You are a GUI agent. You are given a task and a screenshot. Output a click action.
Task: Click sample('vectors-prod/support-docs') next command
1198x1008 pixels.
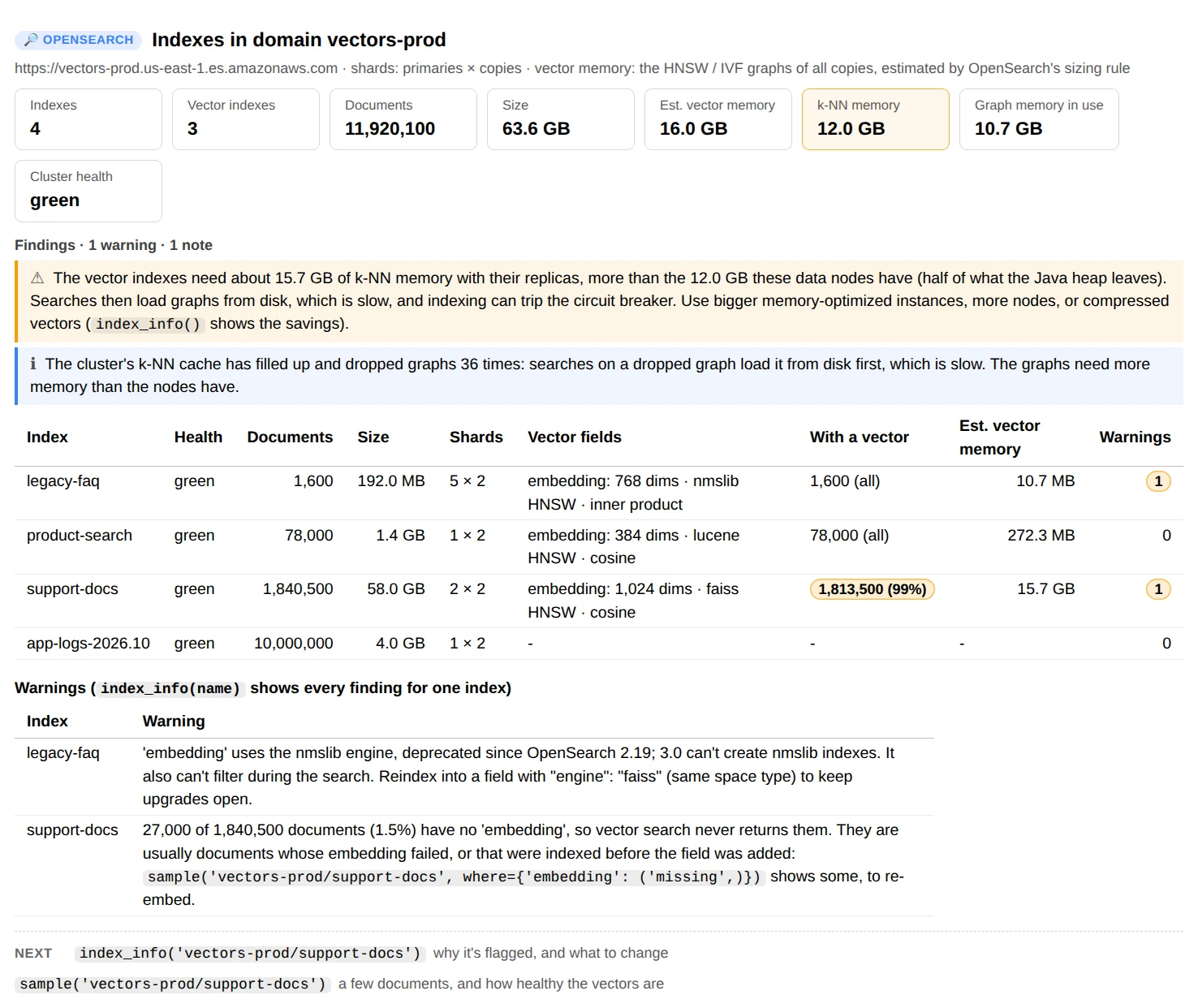tap(173, 984)
